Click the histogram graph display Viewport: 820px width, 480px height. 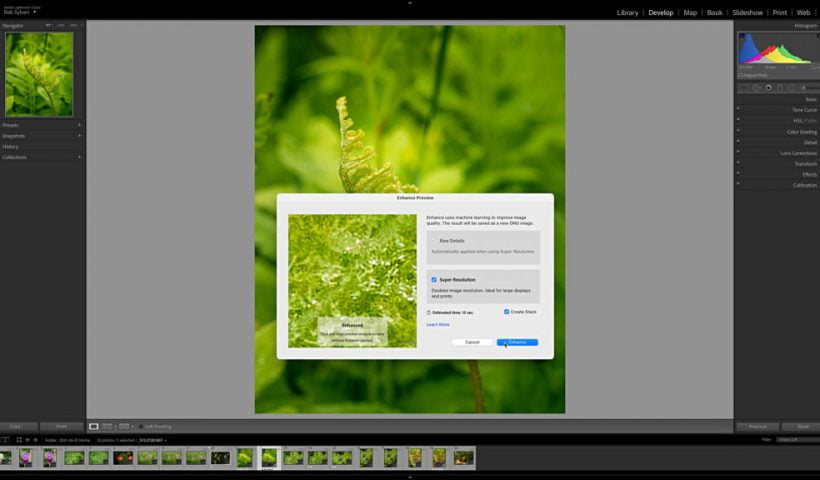click(778, 48)
